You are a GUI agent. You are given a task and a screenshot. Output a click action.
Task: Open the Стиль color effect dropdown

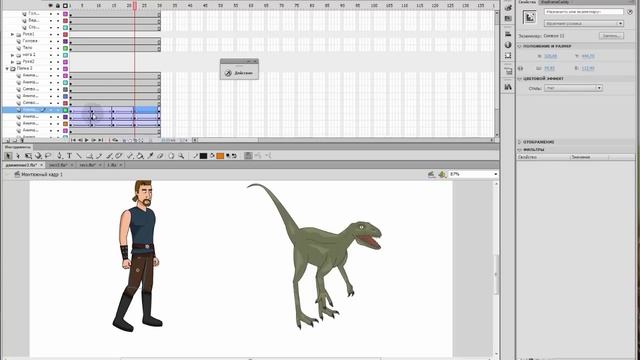573,88
